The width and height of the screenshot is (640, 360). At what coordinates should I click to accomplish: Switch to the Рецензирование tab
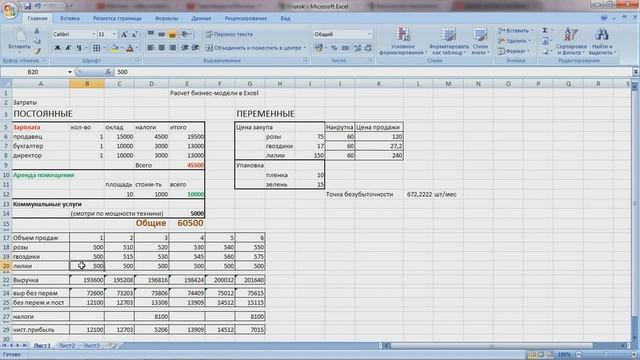click(246, 18)
